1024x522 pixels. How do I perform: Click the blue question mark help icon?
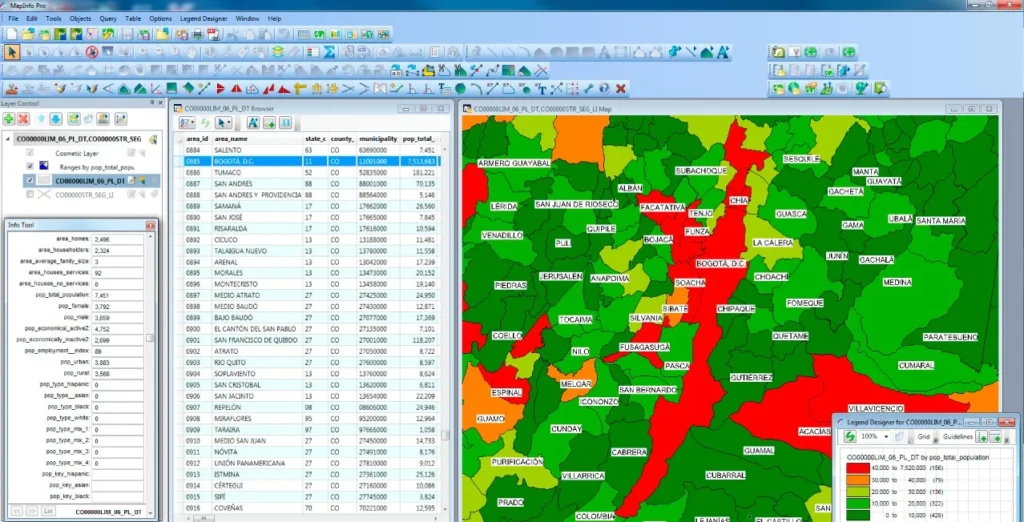(x=604, y=88)
